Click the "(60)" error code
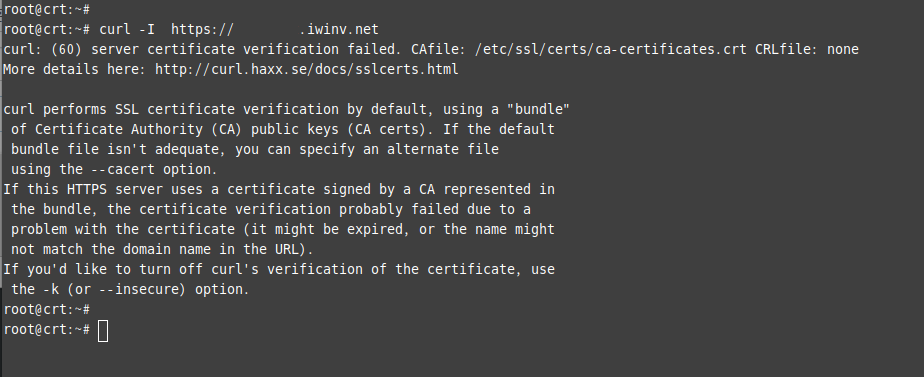924x377 pixels. tap(66, 49)
